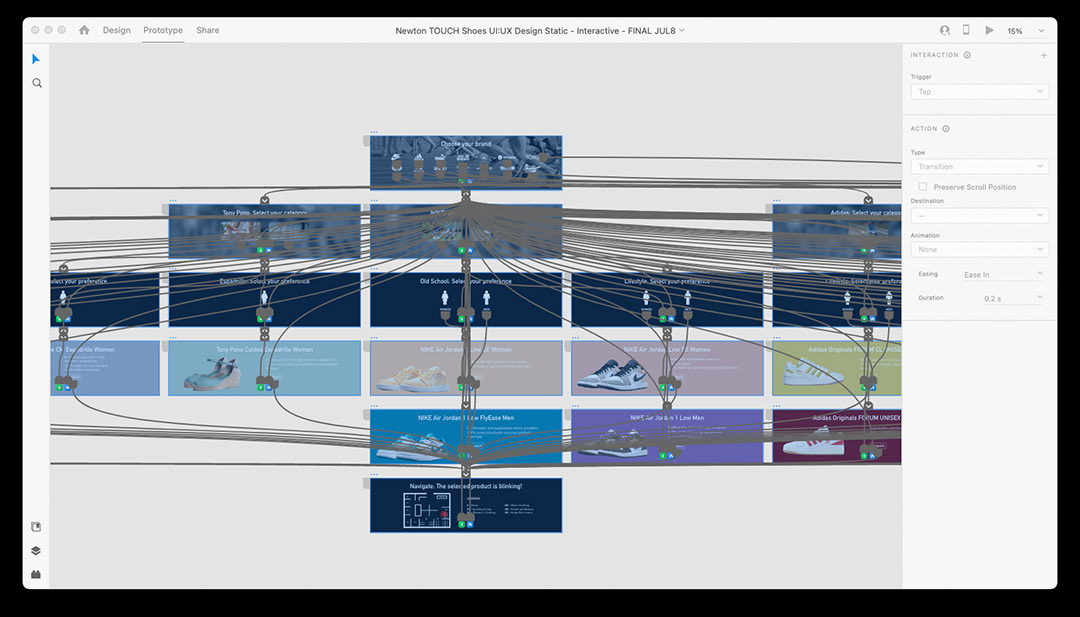The width and height of the screenshot is (1080, 617).
Task: Select Adidas Originals FORUM UNISEX maroon artboard
Action: coord(837,437)
